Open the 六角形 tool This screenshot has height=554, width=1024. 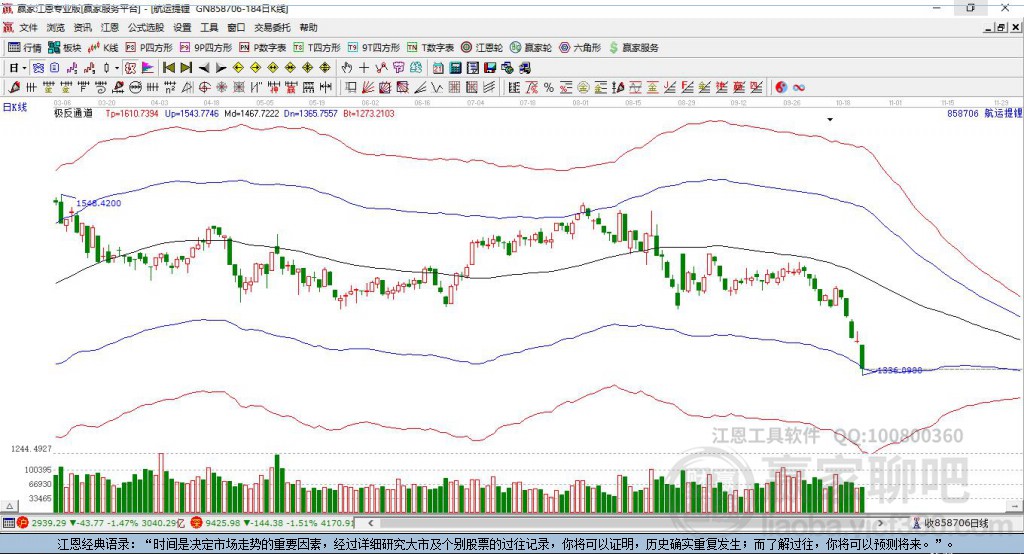(580, 48)
